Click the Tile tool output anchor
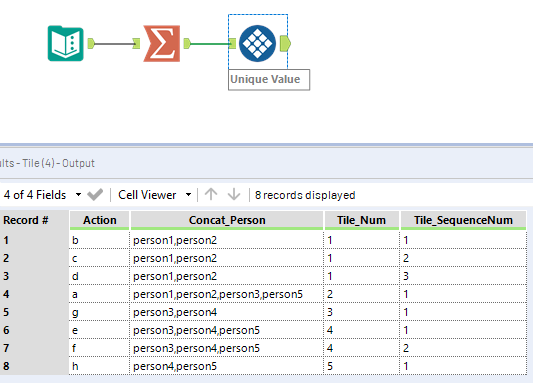This screenshot has height=383, width=533. tap(285, 43)
